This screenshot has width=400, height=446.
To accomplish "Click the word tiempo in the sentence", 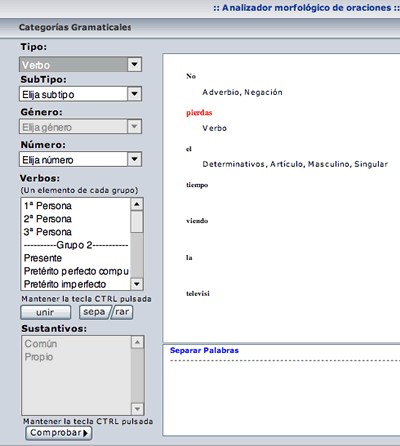I will click(x=197, y=185).
